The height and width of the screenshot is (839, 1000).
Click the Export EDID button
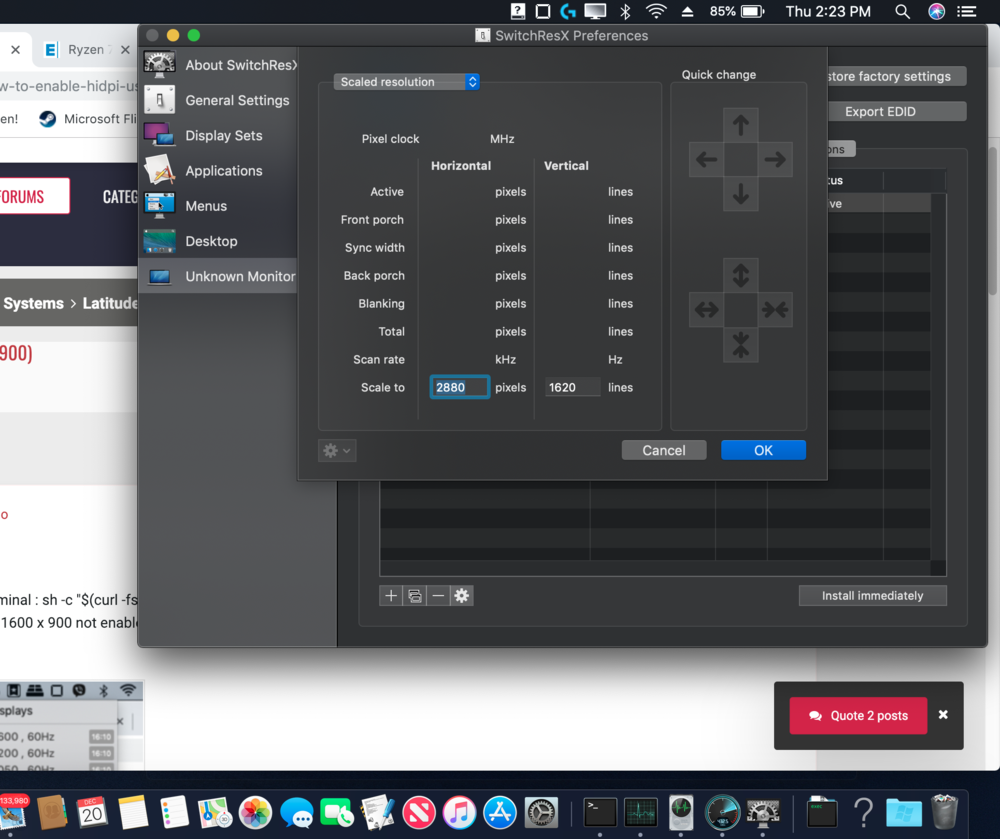click(880, 111)
